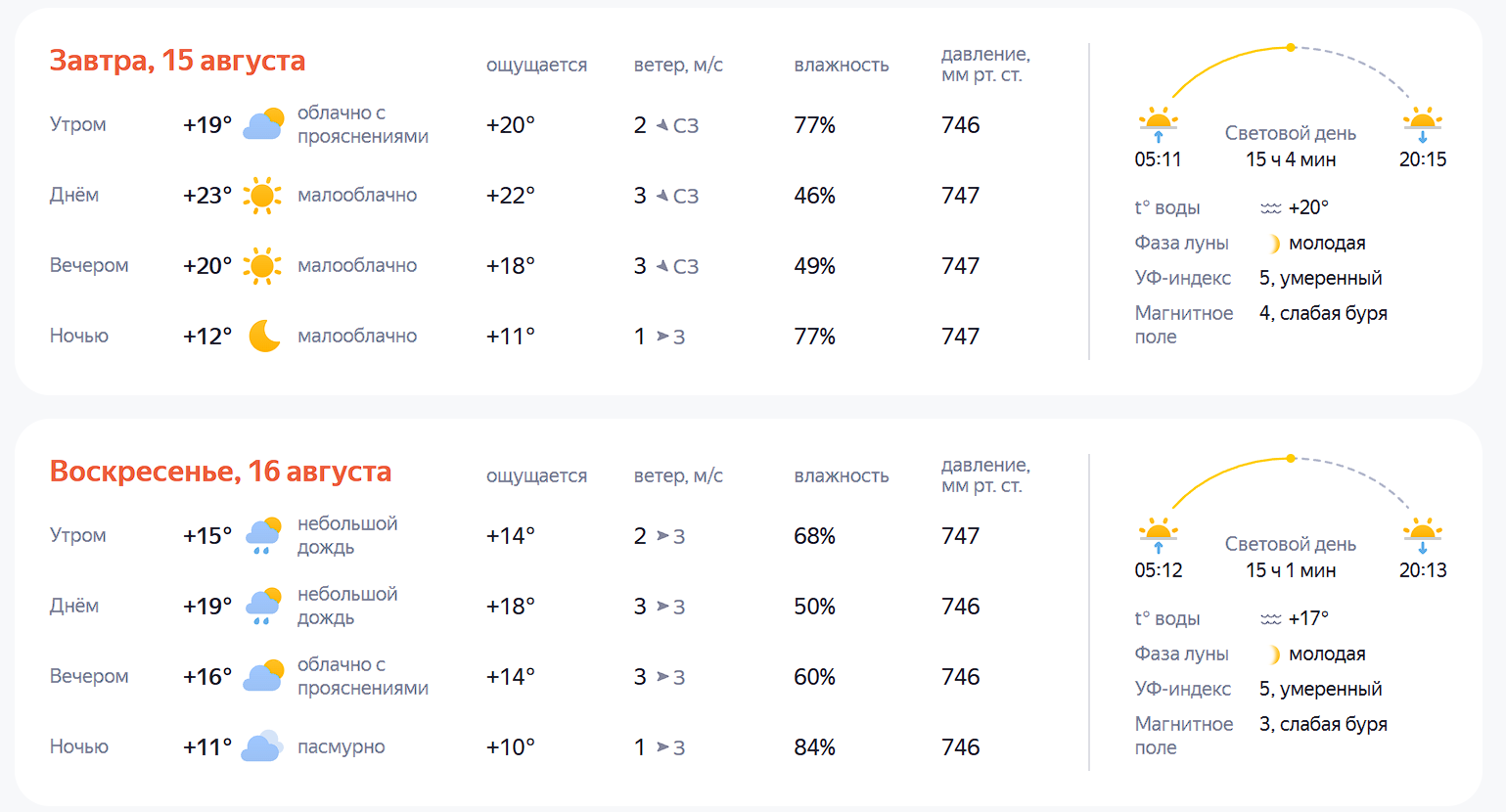This screenshot has width=1506, height=812.
Task: Select the Вечером row on 15 августа
Action: click(528, 266)
